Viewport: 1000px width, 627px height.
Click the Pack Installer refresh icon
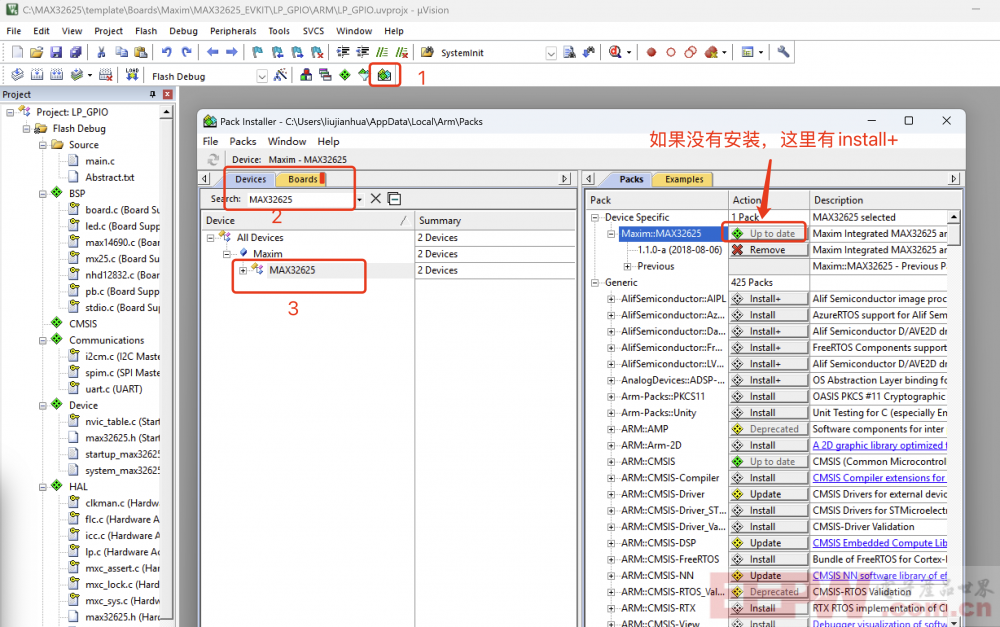pos(213,159)
